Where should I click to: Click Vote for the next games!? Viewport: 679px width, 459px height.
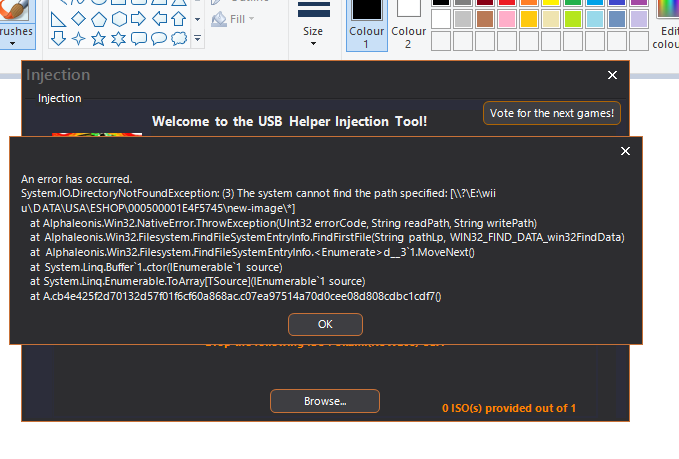(x=552, y=113)
